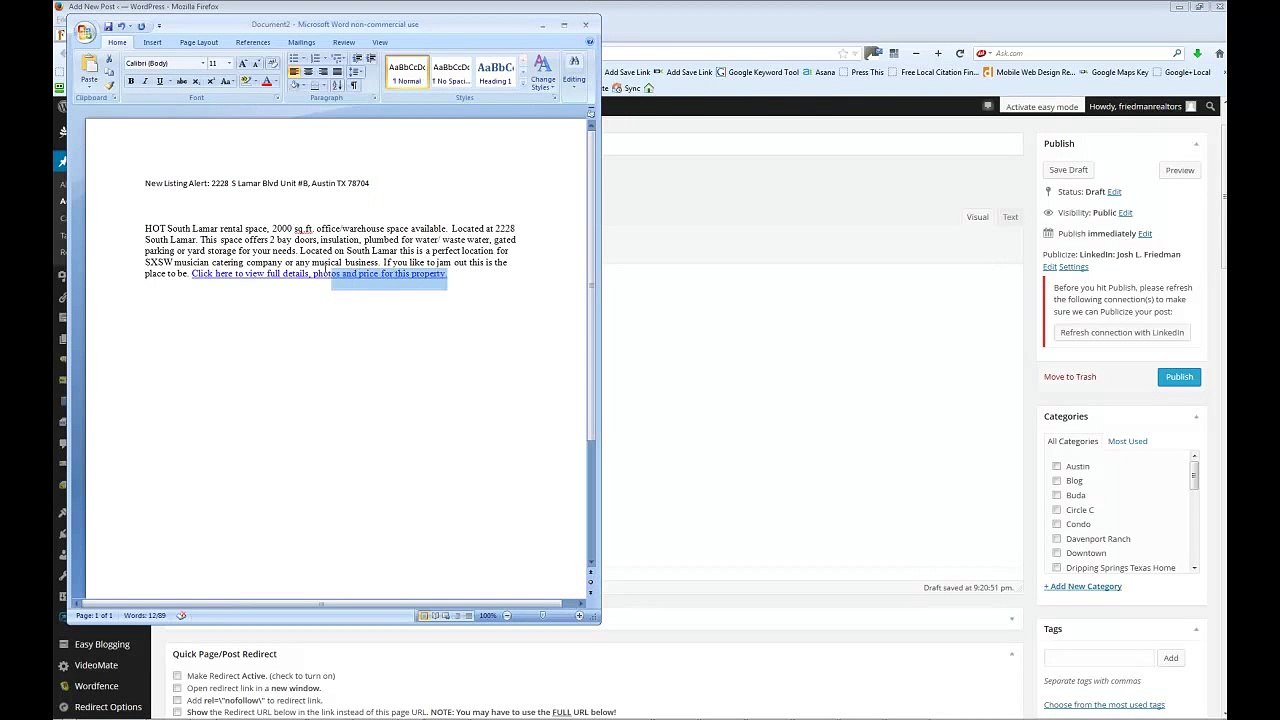Open the font size dropdown showing 11
1280x720 pixels.
pyautogui.click(x=229, y=63)
